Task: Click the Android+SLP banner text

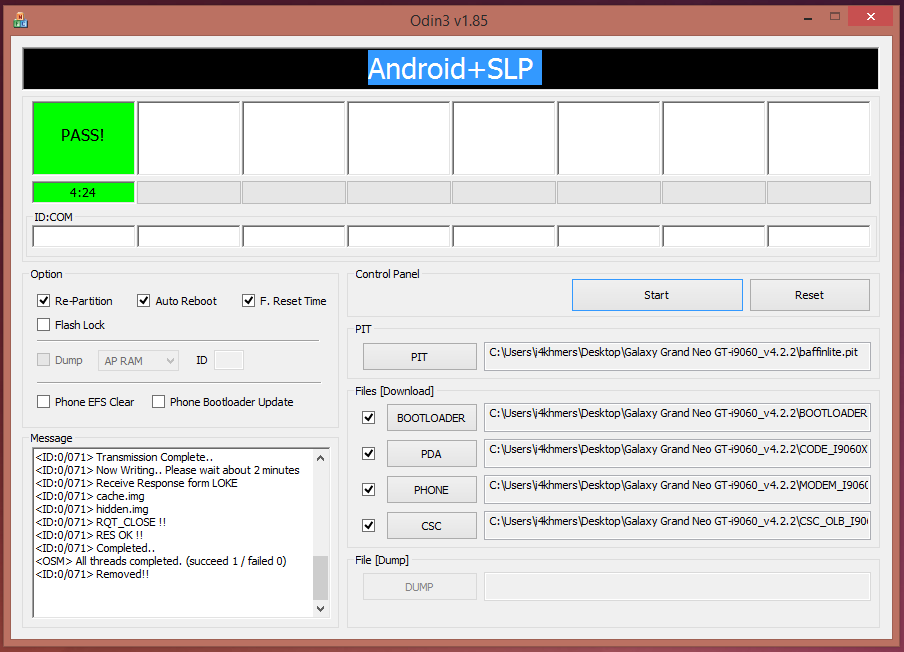Action: (454, 68)
